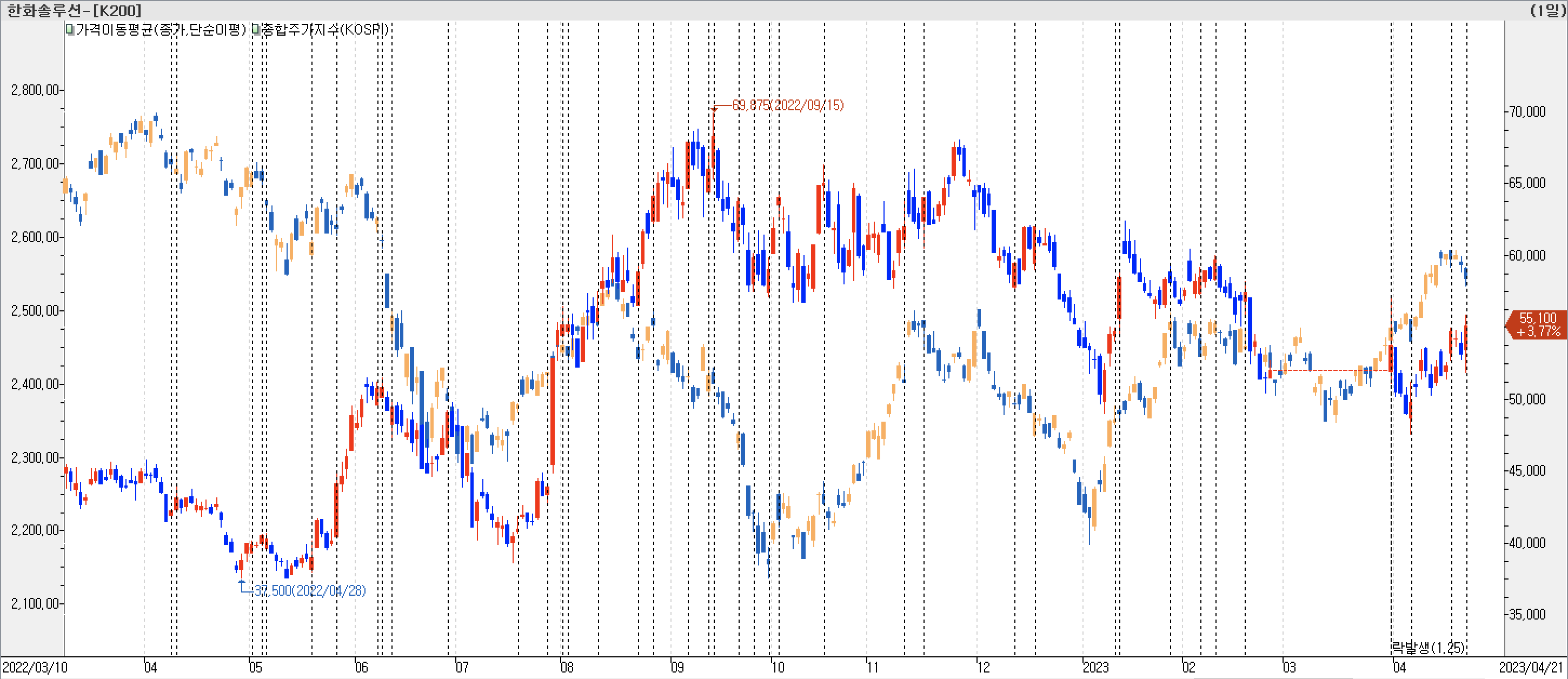Select the 05 month label on time axis
Viewport: 1568px width, 679px height.
tap(256, 668)
